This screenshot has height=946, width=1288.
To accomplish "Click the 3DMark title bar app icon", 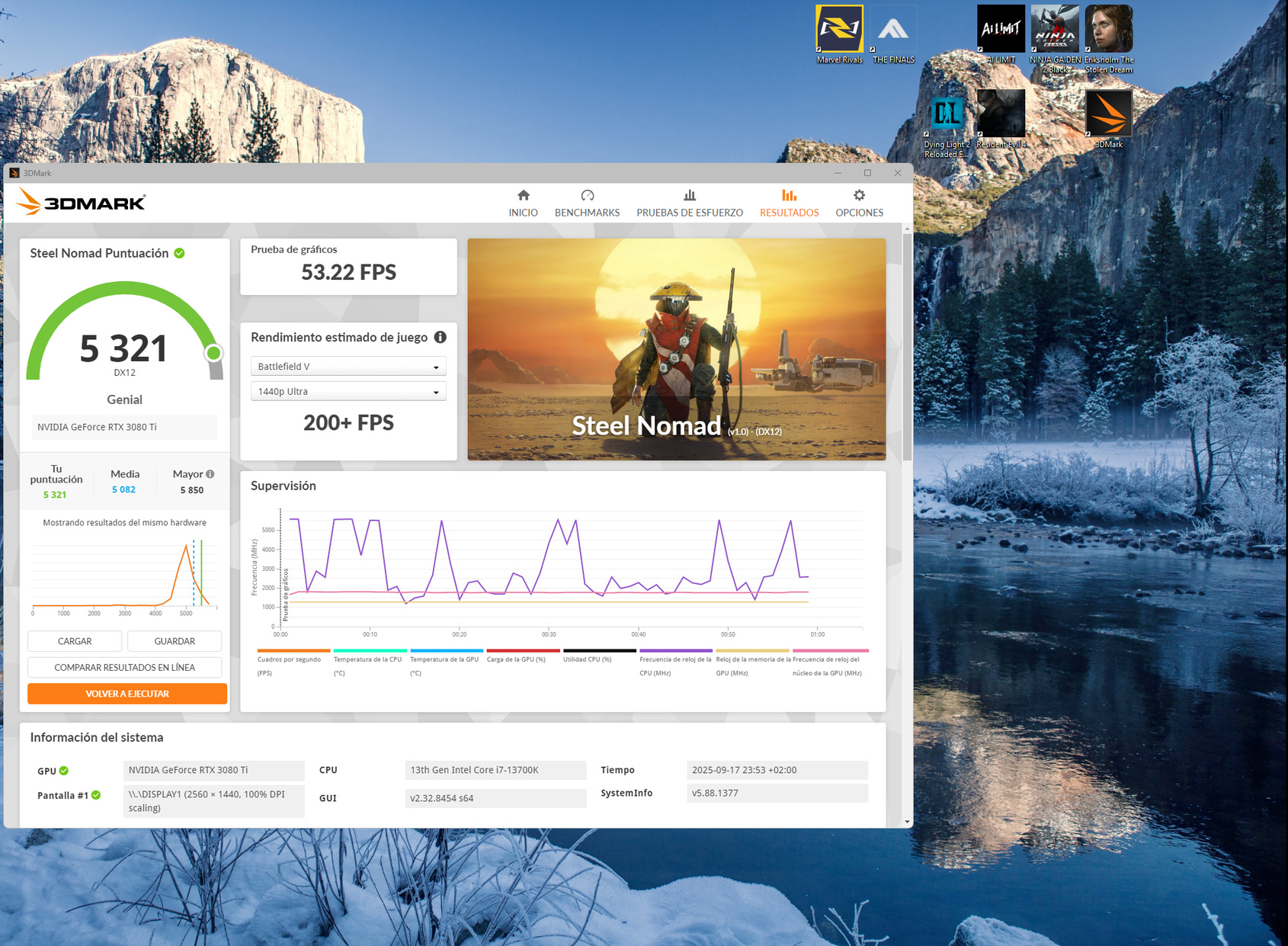I will tap(14, 173).
